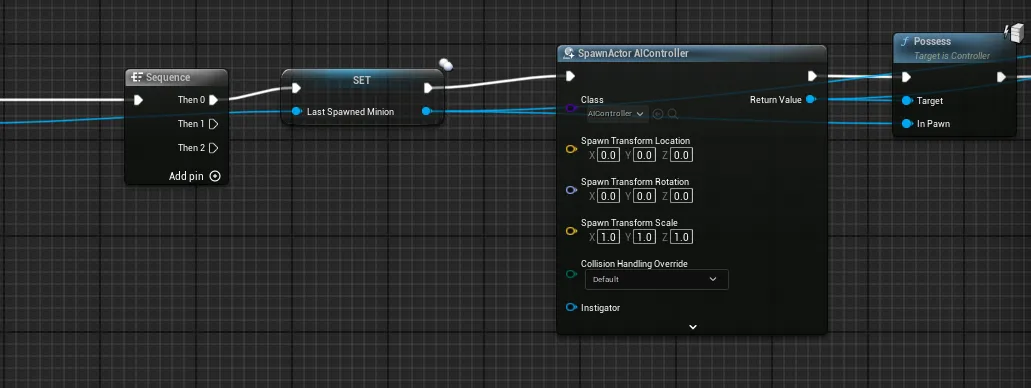Click the SET node output execution pin
The image size is (1031, 388).
(429, 88)
